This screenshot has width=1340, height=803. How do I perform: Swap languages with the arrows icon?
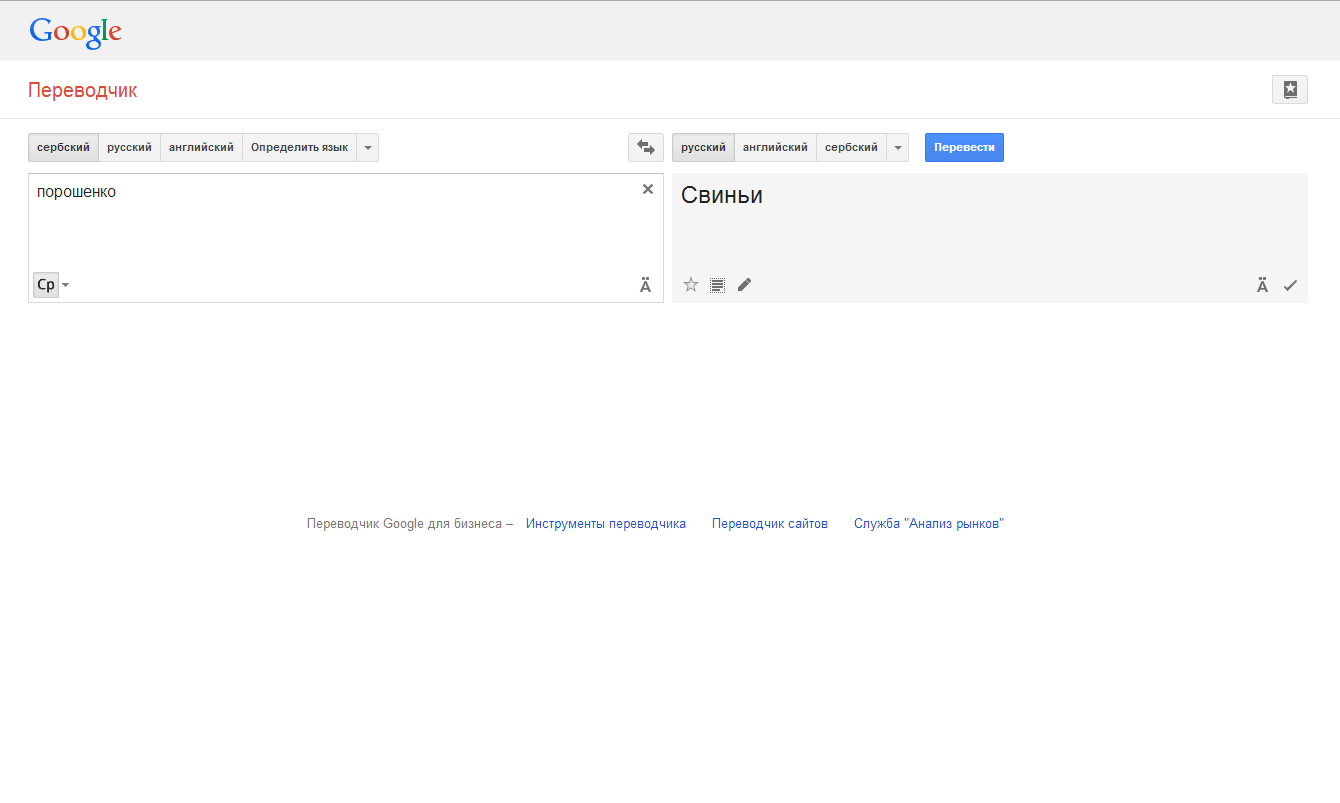coord(646,147)
